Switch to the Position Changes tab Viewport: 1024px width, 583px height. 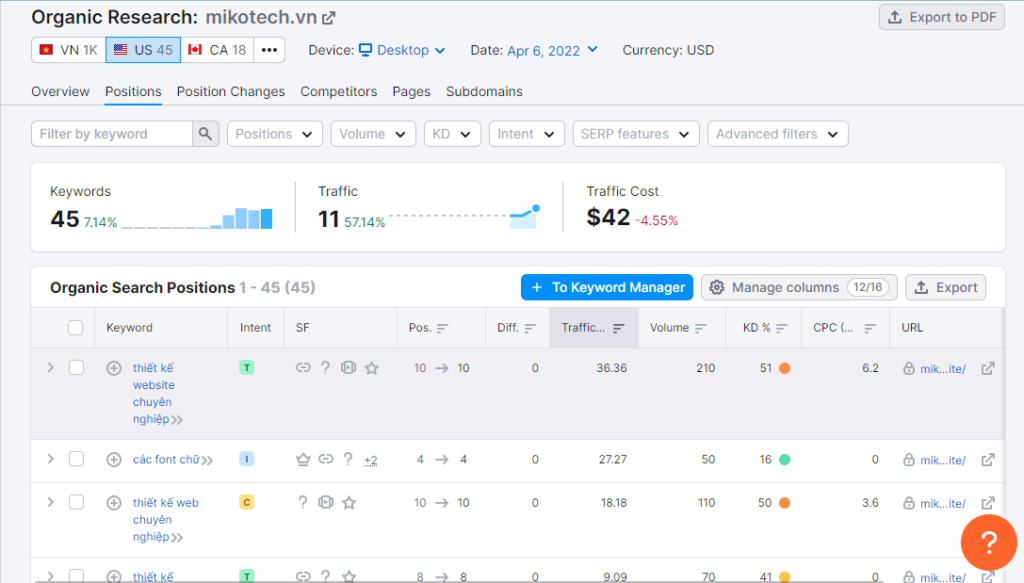(231, 91)
